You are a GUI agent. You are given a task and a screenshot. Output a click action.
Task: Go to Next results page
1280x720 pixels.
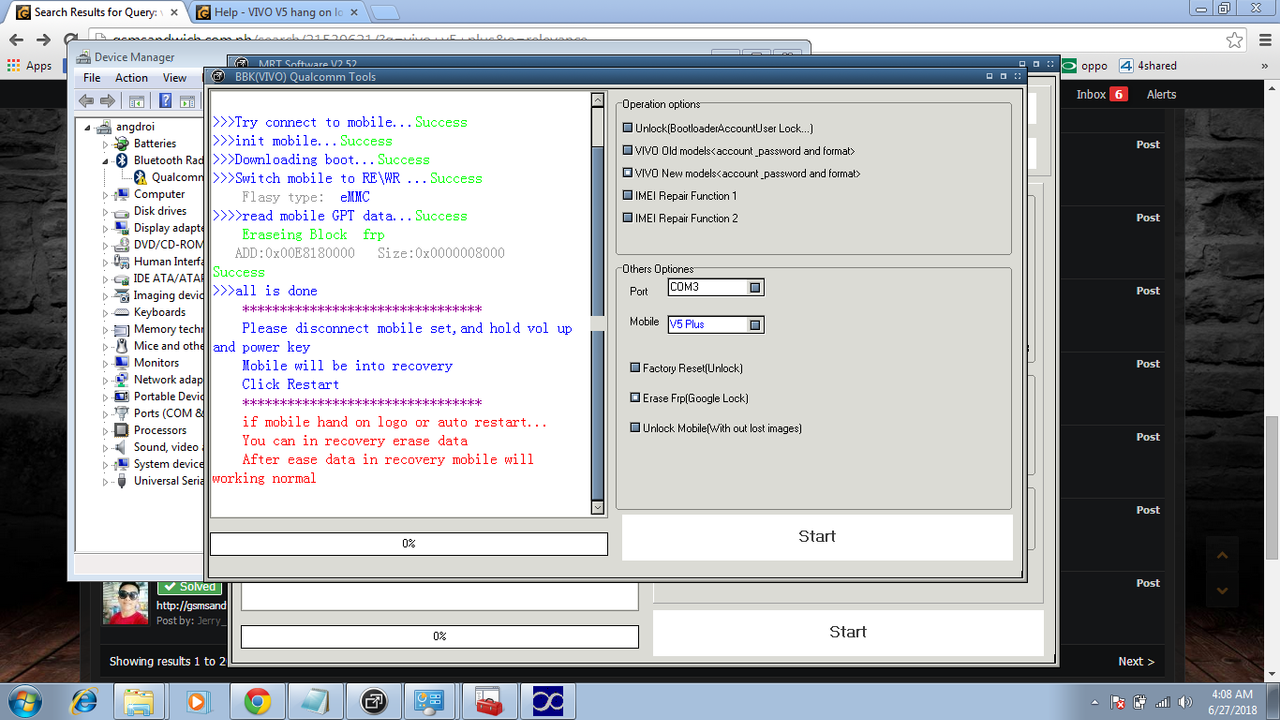[1136, 661]
